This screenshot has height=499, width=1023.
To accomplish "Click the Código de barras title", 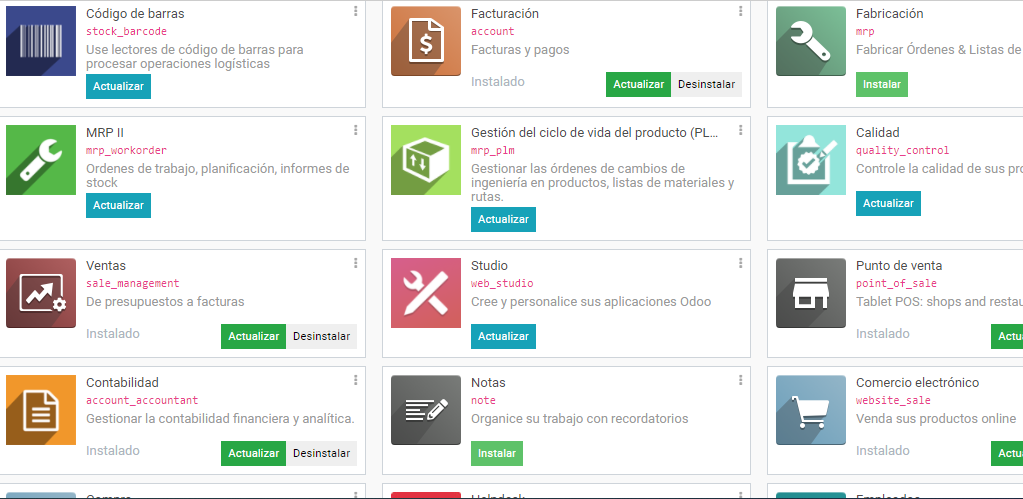I will point(135,14).
